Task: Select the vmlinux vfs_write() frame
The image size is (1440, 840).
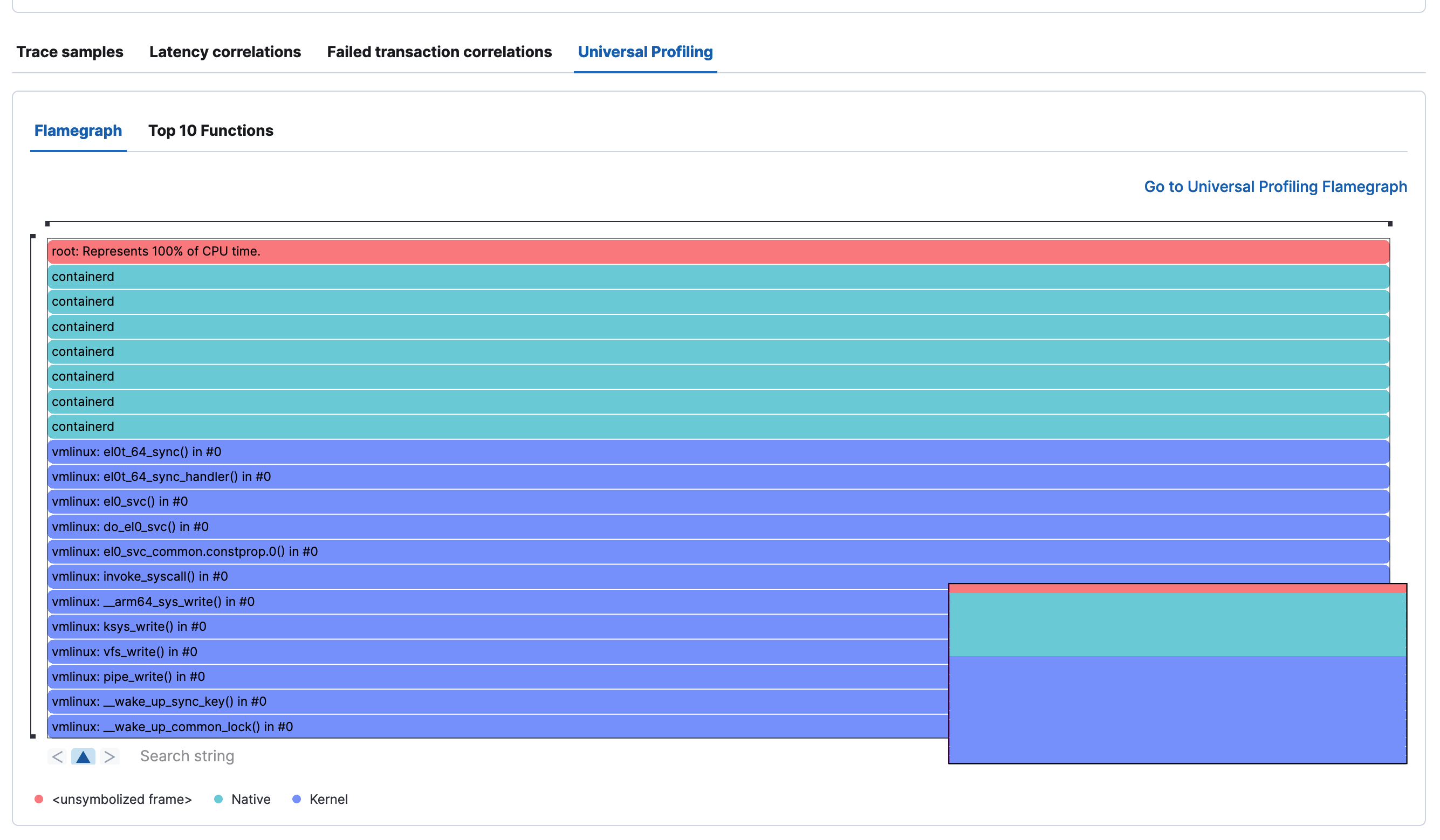Action: 498,652
